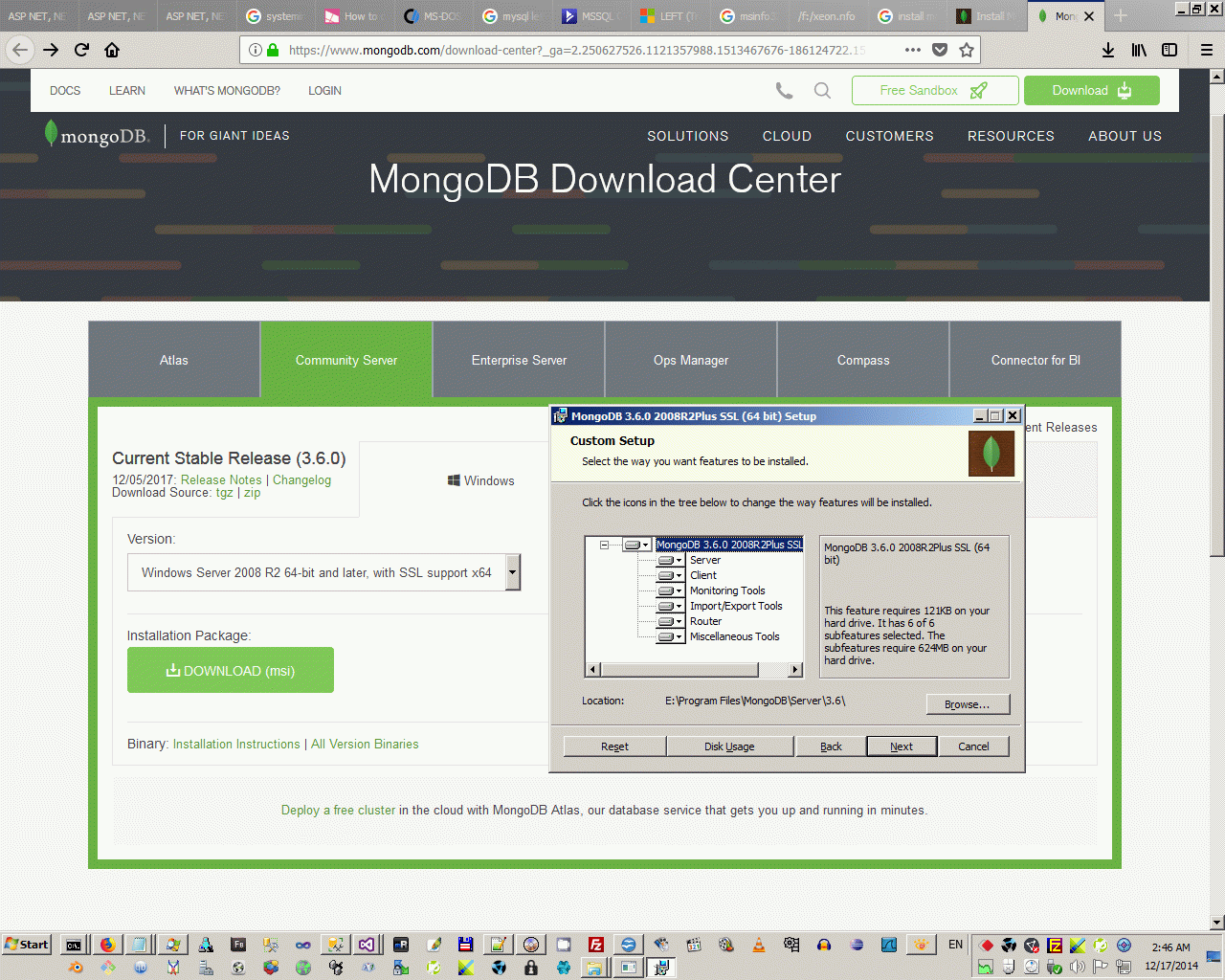Viewport: 1225px width, 980px height.
Task: Launch FileZilla from the taskbar
Action: [x=595, y=945]
